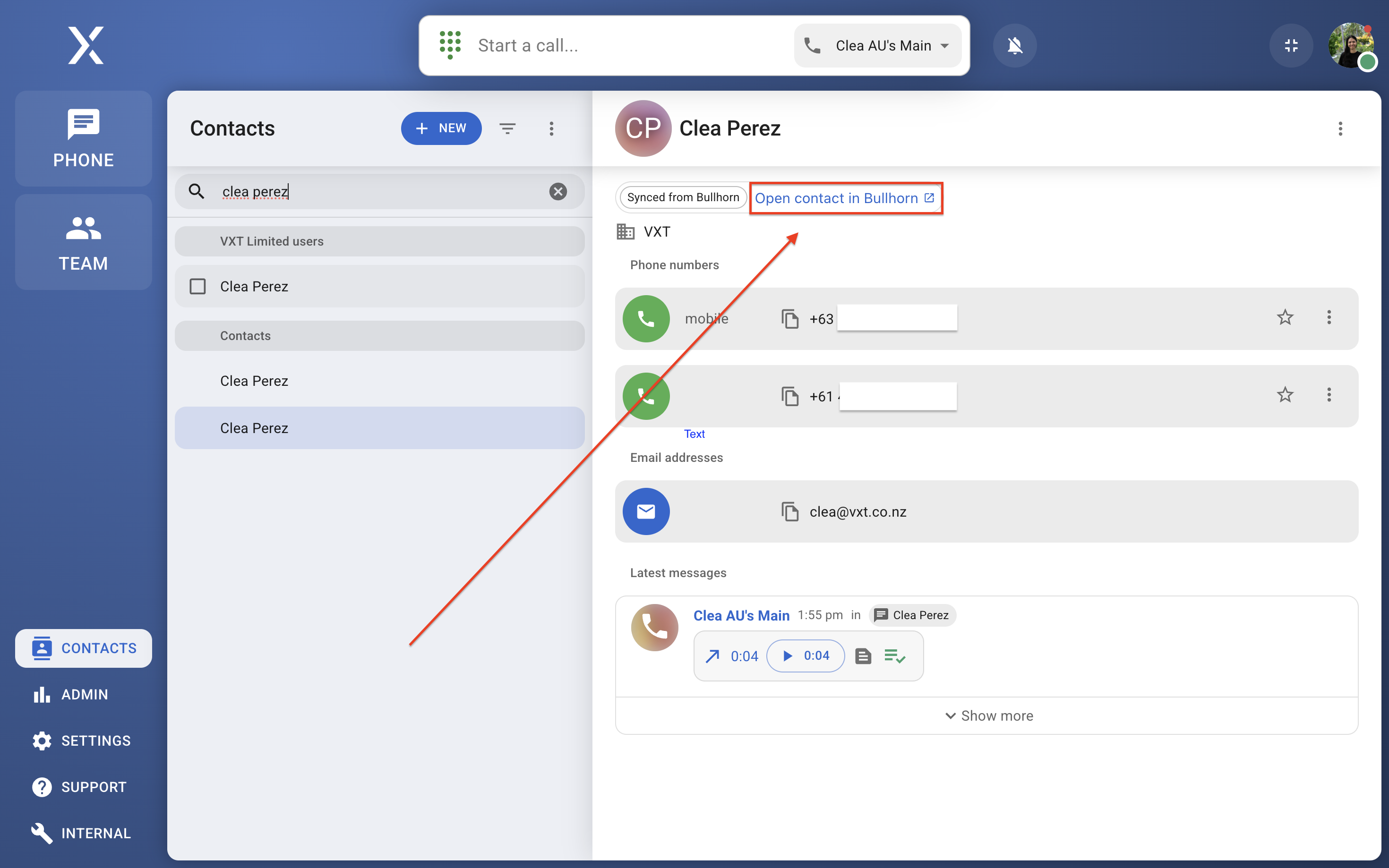Star the +63 mobile number
This screenshot has height=868, width=1389.
(1285, 317)
